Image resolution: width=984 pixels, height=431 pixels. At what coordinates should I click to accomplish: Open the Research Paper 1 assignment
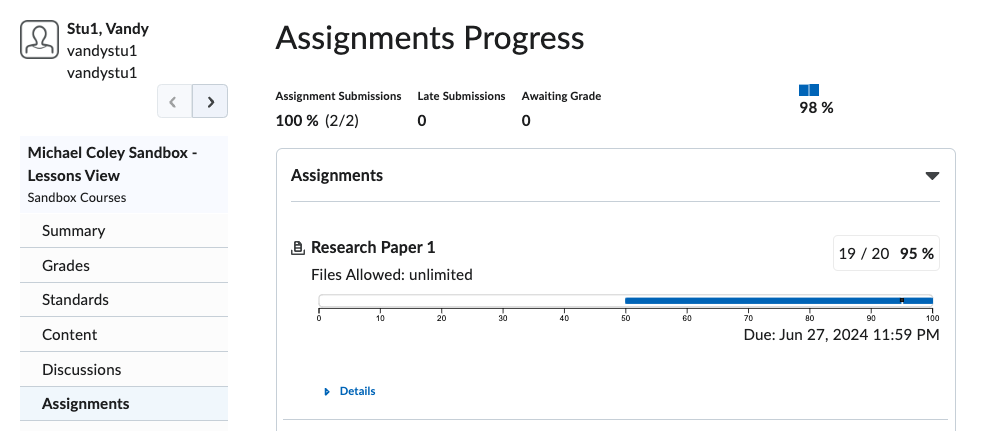(373, 247)
